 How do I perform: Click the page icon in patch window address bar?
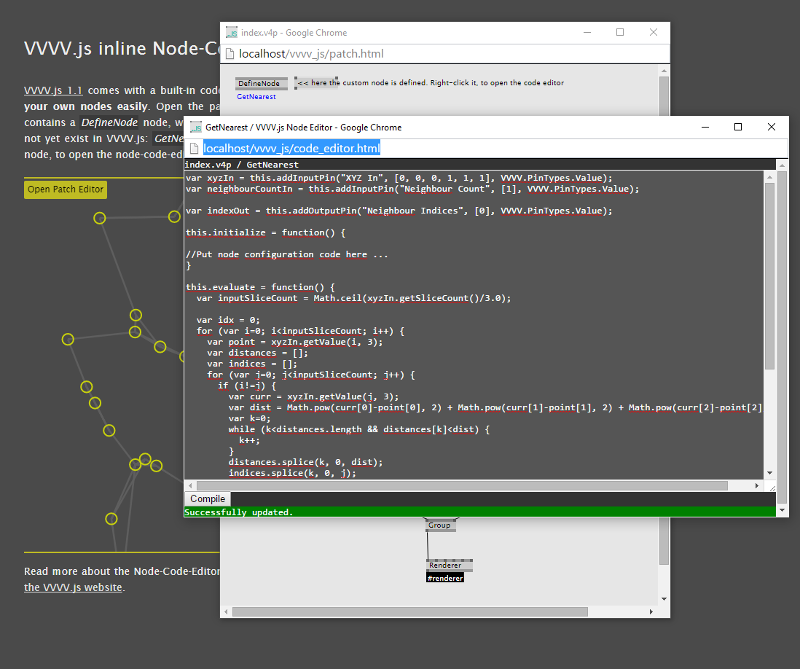230,54
